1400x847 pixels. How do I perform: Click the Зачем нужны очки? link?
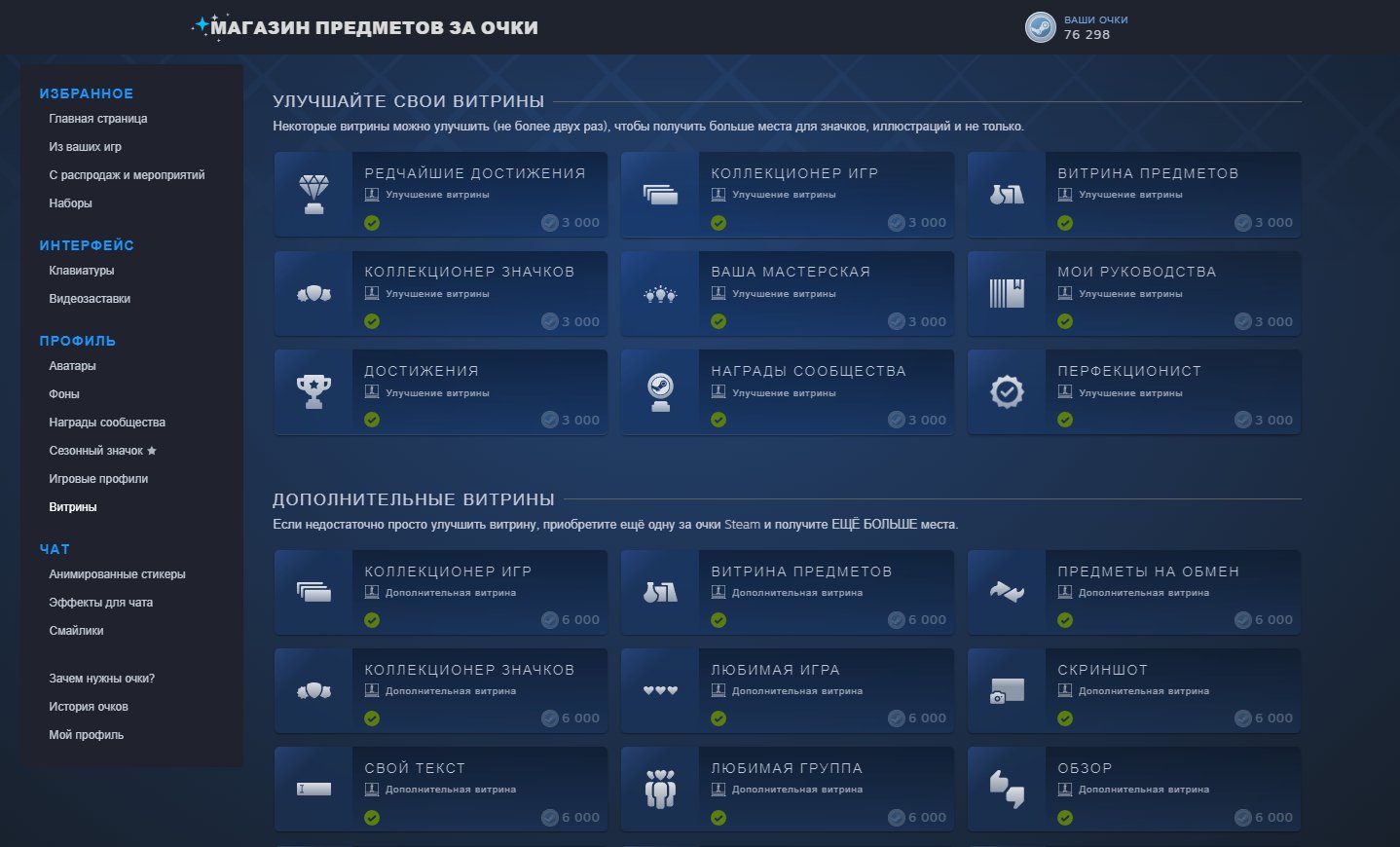pos(102,679)
